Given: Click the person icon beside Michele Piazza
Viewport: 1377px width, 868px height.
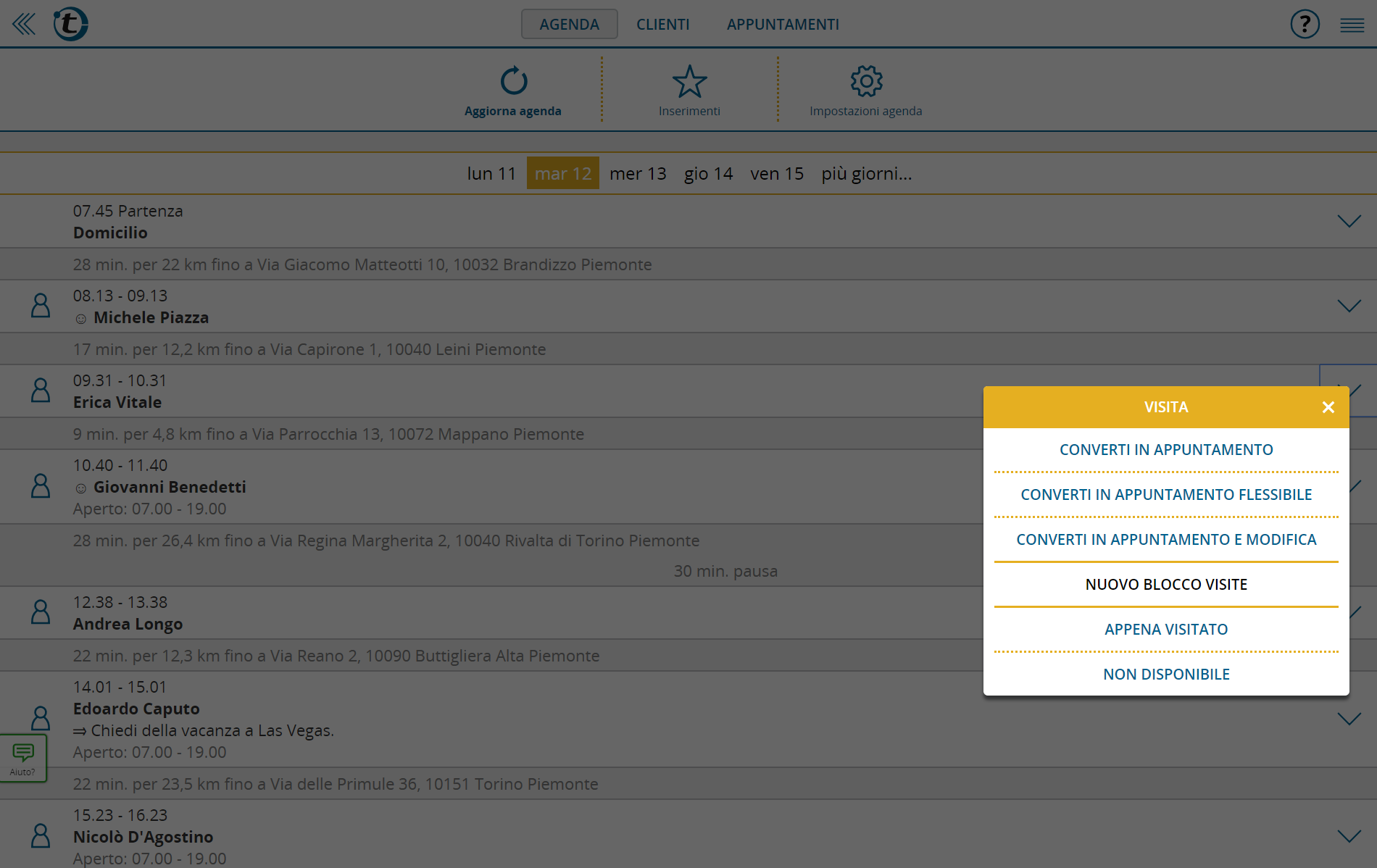Looking at the screenshot, I should [40, 306].
